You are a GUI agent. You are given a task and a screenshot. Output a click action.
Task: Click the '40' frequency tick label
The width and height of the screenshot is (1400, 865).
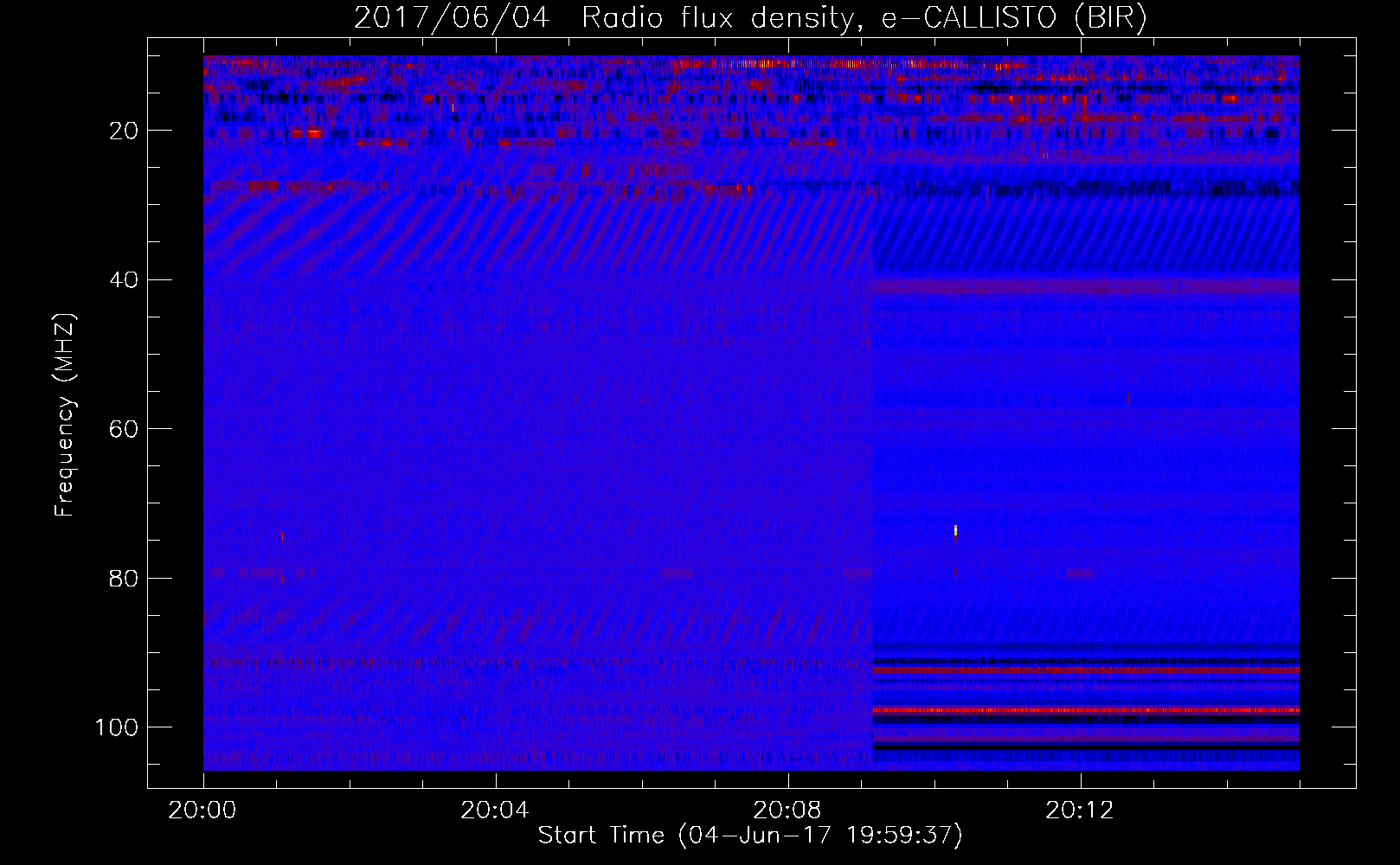tap(124, 280)
